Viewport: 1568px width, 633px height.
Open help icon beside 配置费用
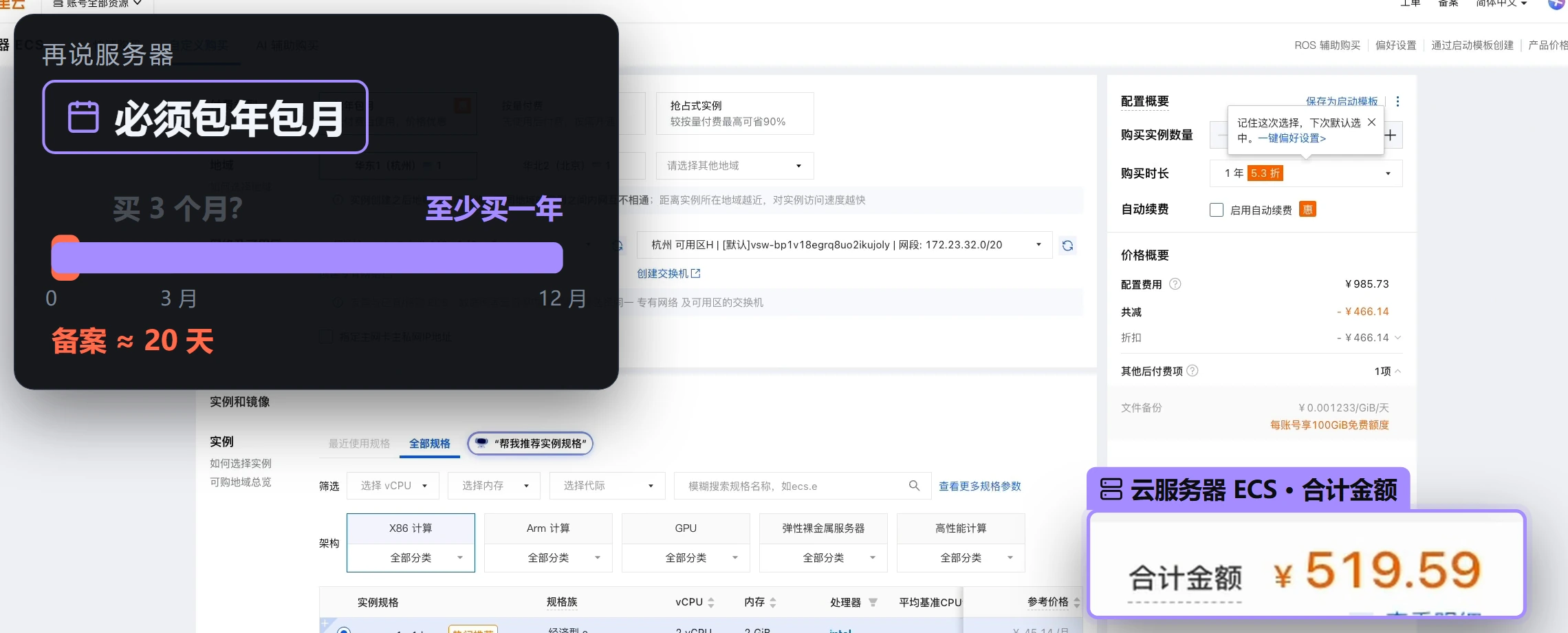(x=1175, y=284)
